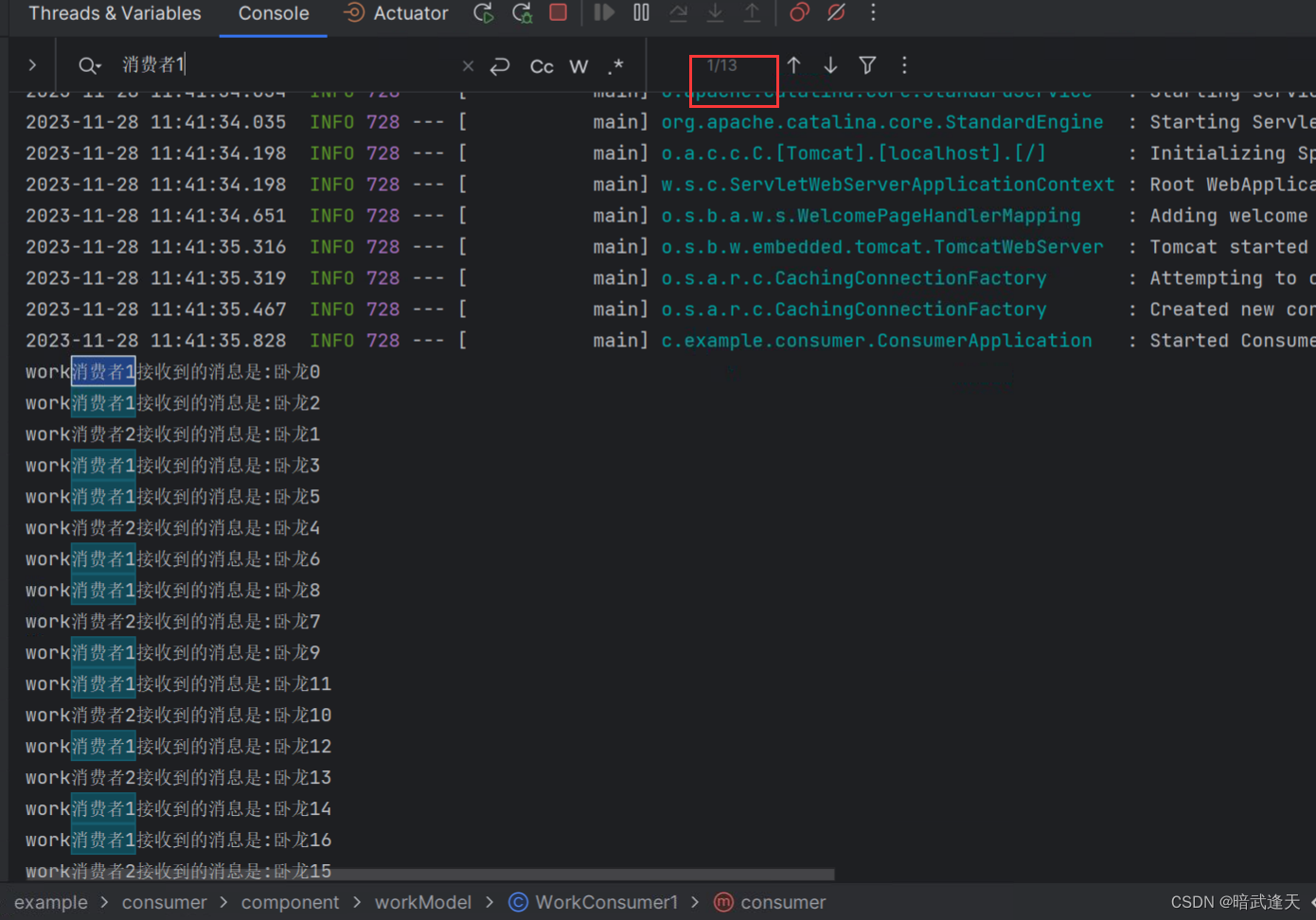This screenshot has height=920, width=1316.
Task: Click log line ending 卧龙0
Action: click(x=173, y=372)
